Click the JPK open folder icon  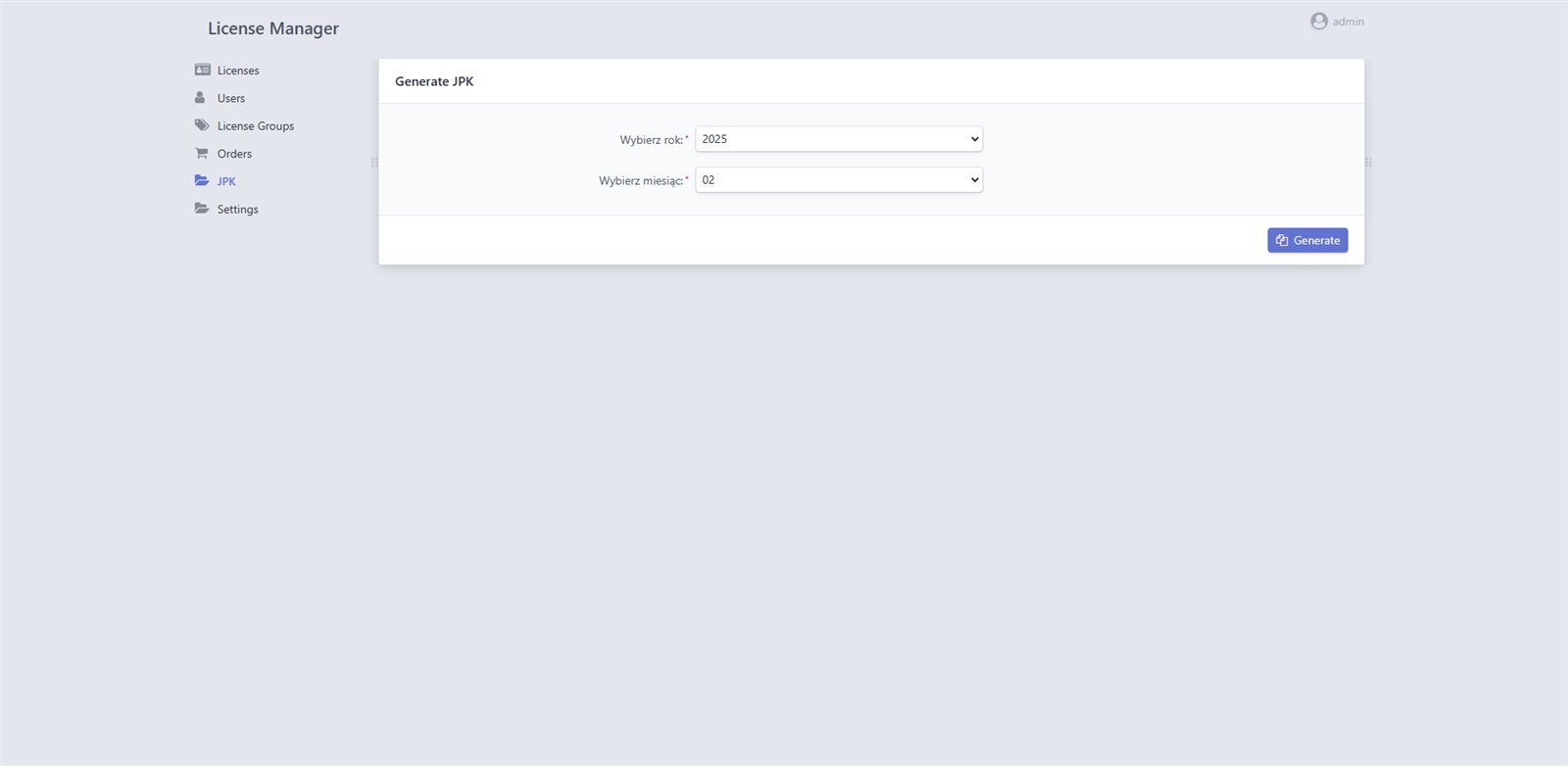click(202, 181)
